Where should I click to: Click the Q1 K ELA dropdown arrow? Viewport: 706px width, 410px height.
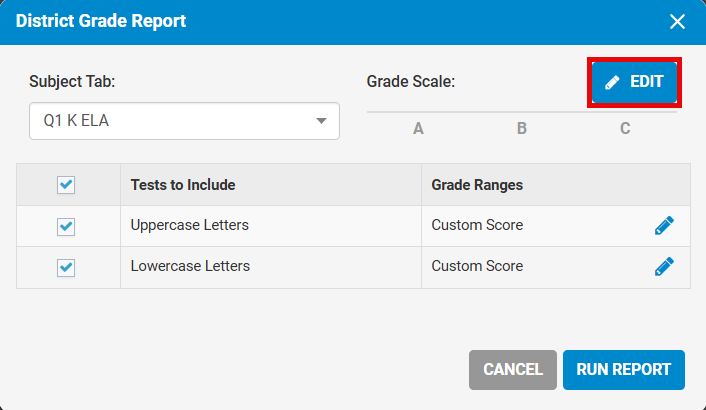coord(321,121)
